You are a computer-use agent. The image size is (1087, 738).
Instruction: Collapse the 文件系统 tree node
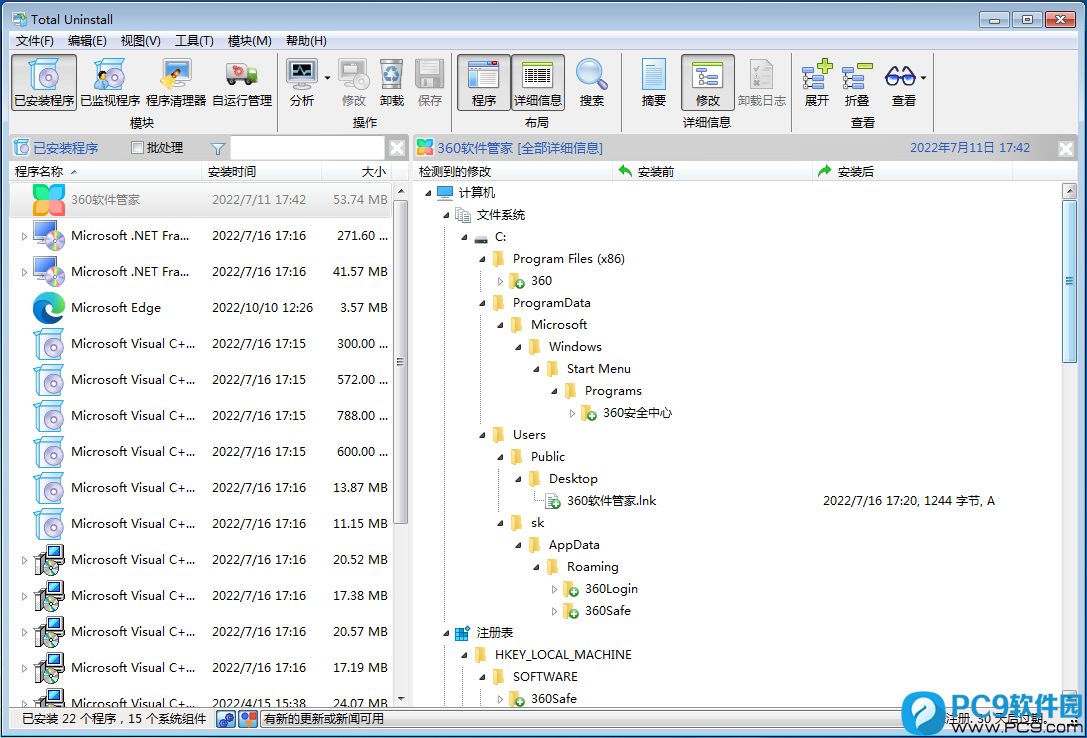click(446, 216)
